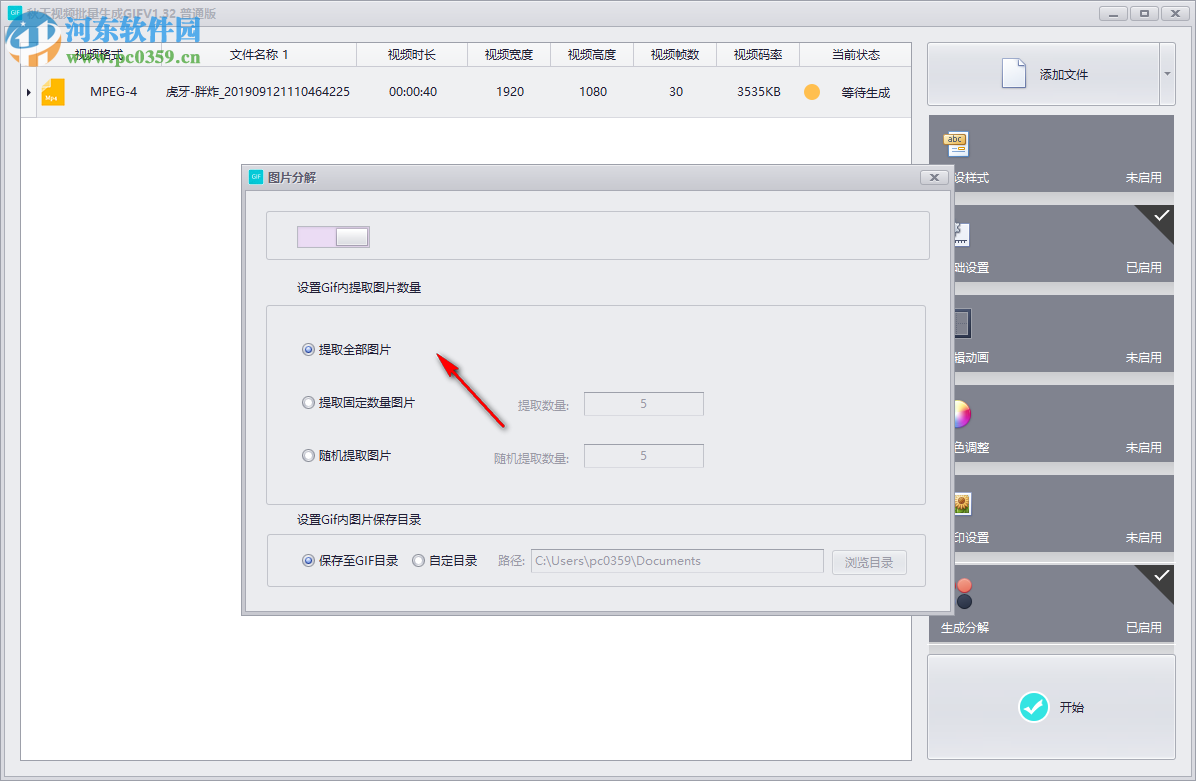Viewport: 1196px width, 781px height.
Task: Open the text style panel with abc icon
Action: [956, 143]
